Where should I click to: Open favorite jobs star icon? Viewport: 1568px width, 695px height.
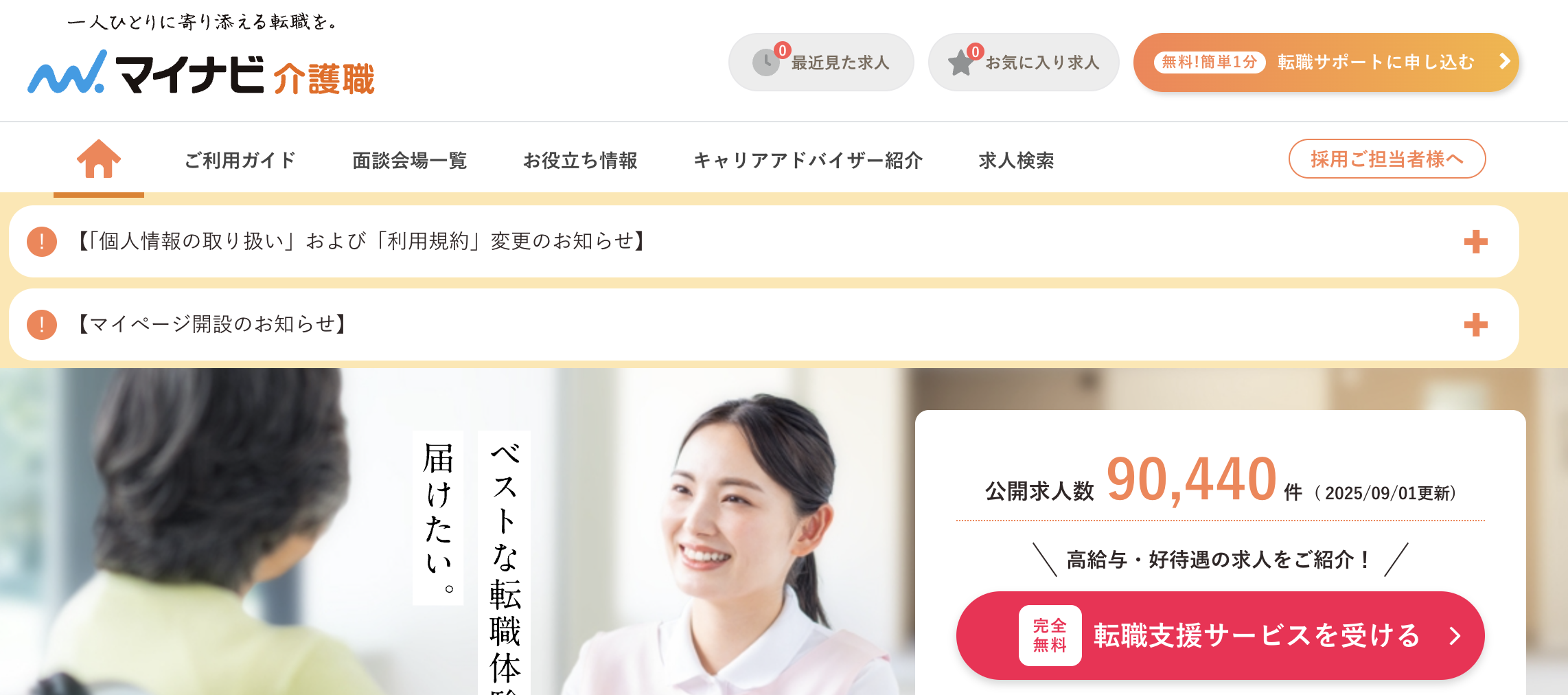tap(961, 62)
